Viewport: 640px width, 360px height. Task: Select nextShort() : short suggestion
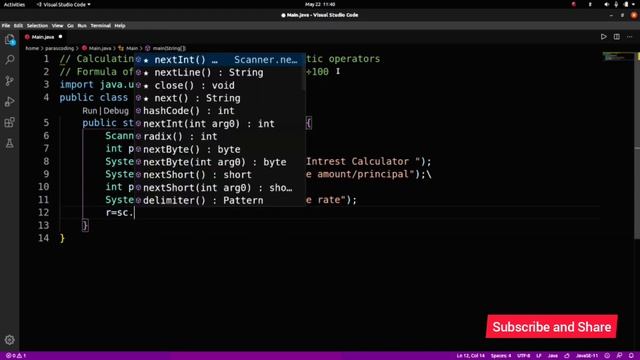(x=220, y=175)
